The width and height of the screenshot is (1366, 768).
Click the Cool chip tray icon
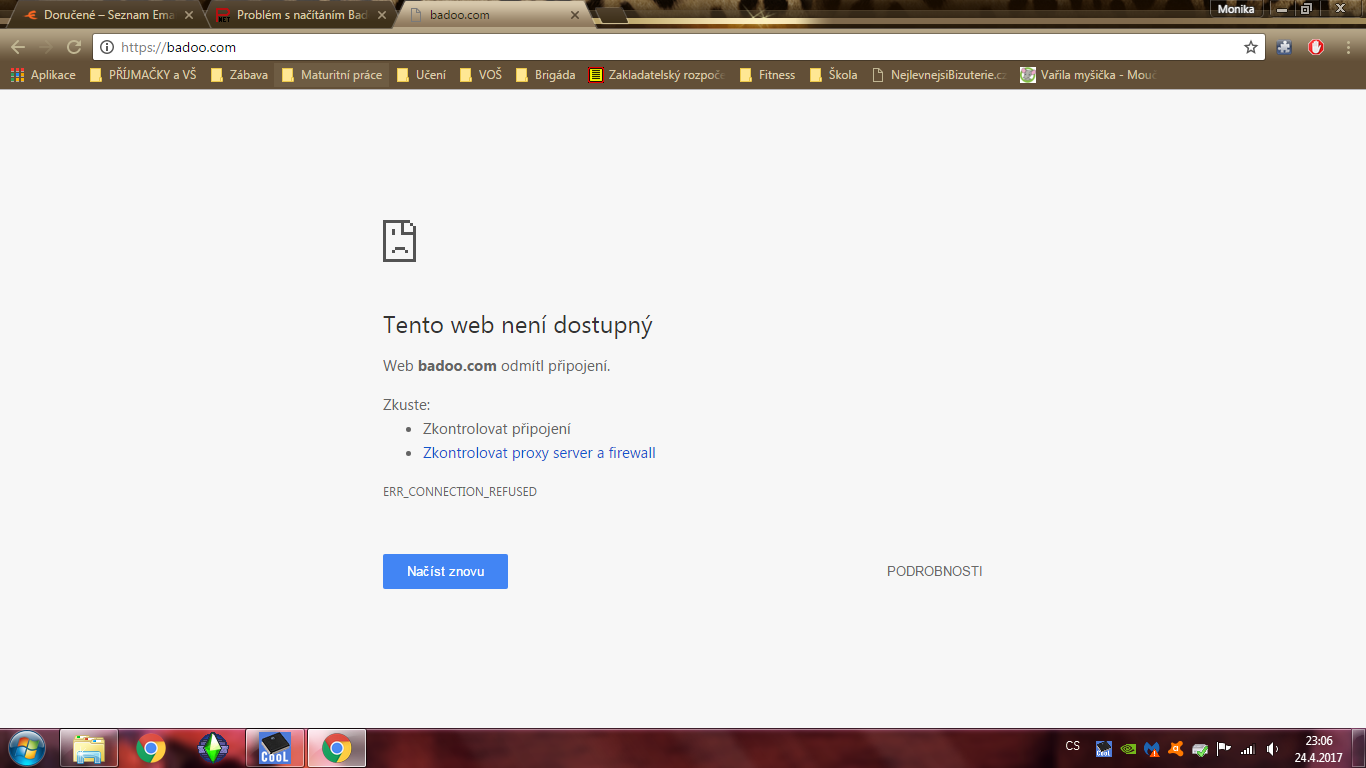click(x=1104, y=748)
